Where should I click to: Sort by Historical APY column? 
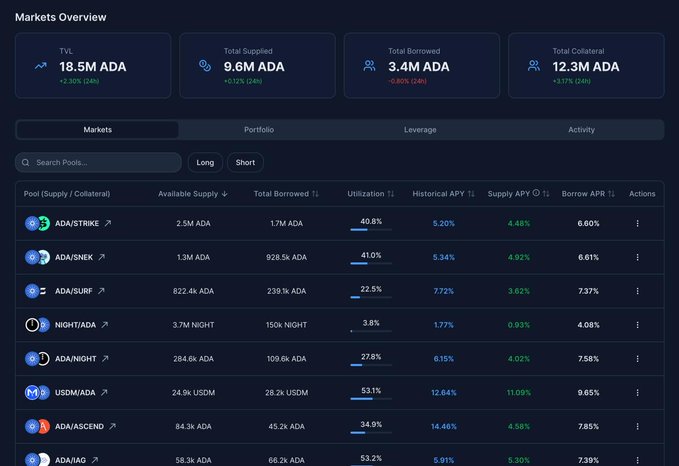[443, 194]
